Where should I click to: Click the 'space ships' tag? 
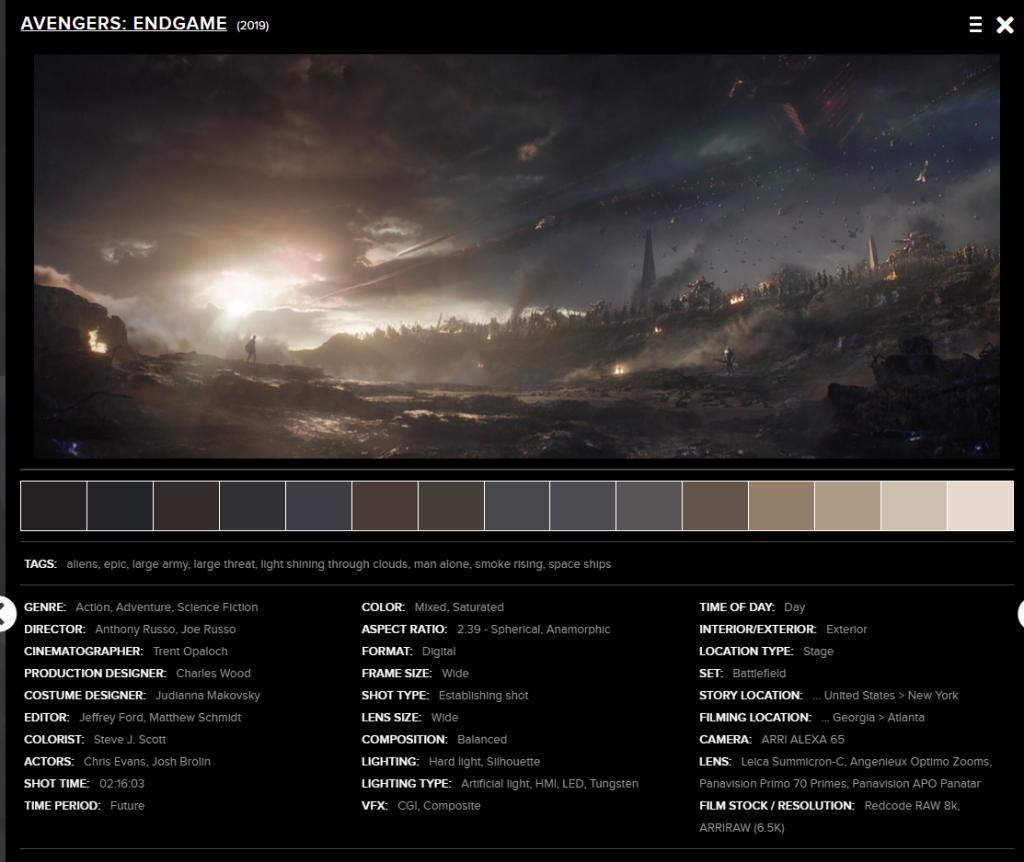[579, 564]
